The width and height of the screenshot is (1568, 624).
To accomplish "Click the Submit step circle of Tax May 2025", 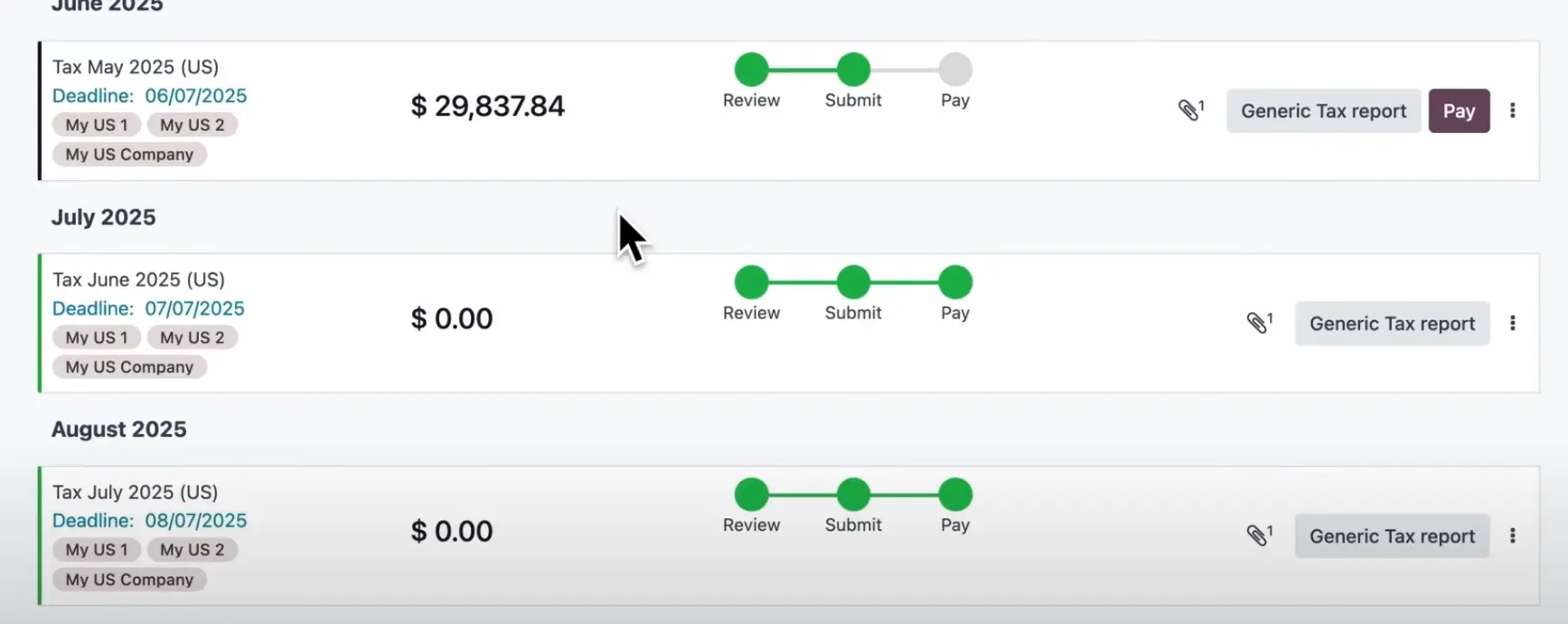I will point(853,70).
